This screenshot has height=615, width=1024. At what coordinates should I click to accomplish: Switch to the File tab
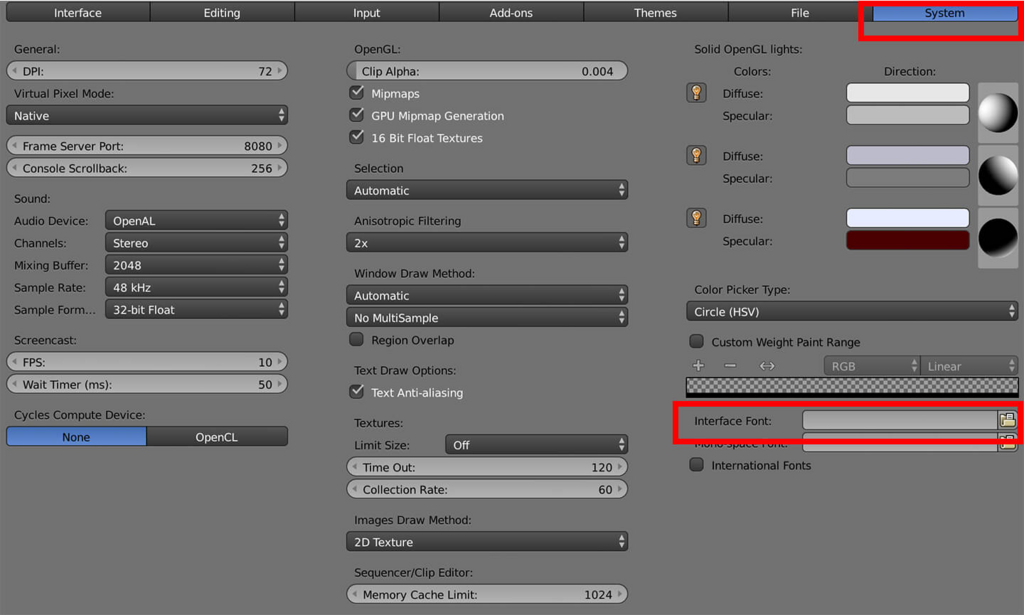800,12
